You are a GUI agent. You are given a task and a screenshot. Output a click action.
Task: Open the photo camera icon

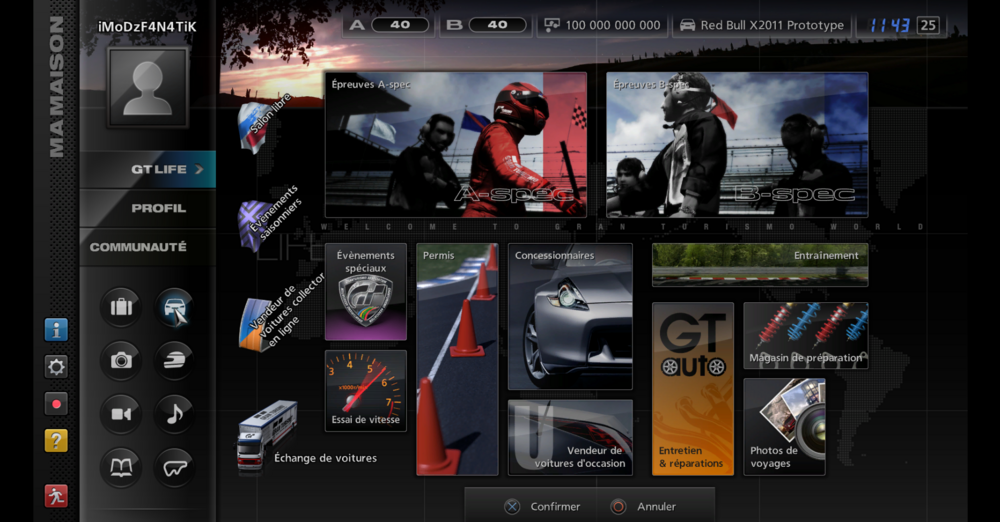[x=121, y=361]
